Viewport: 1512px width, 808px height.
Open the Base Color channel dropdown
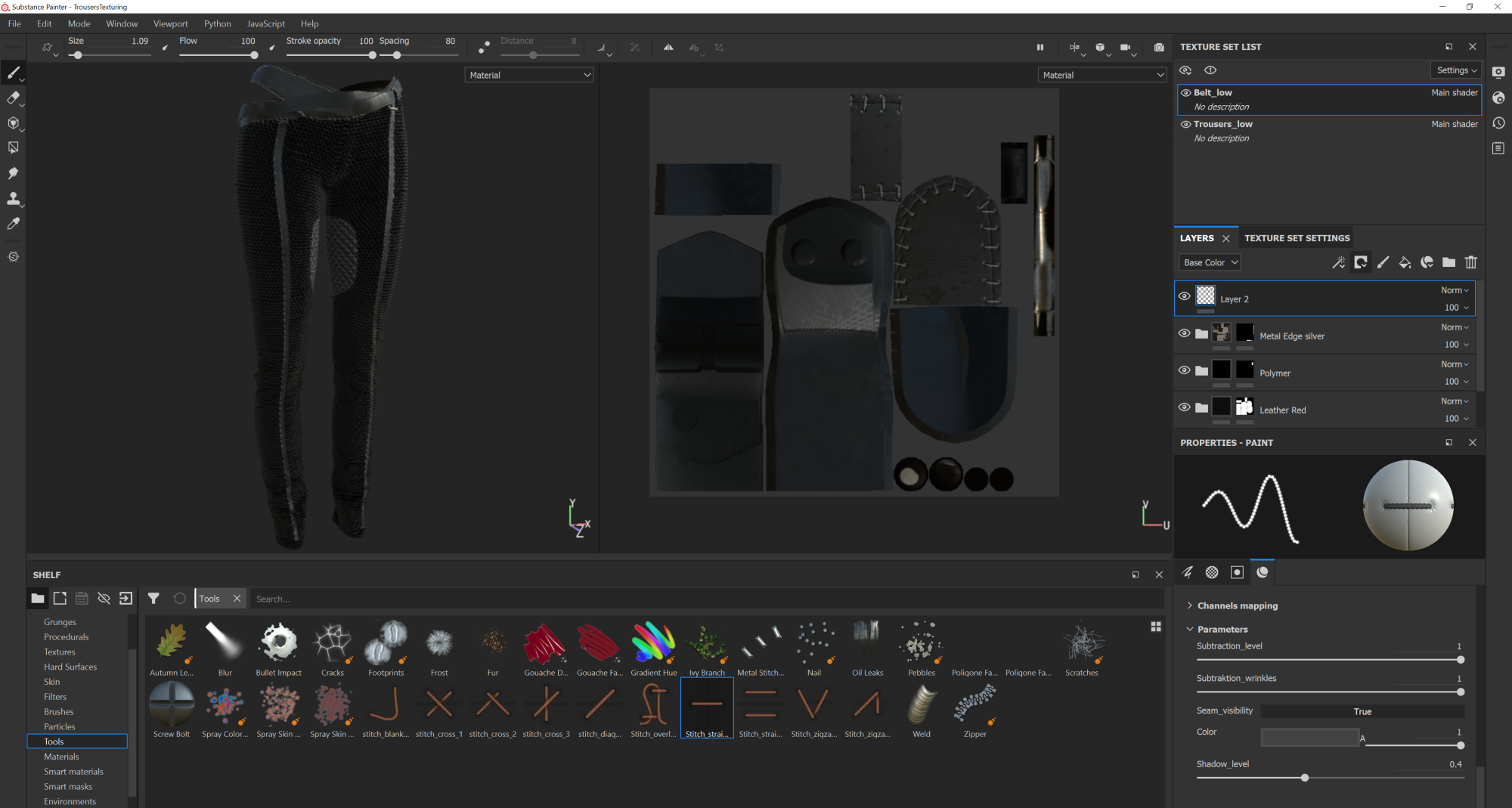click(1210, 262)
